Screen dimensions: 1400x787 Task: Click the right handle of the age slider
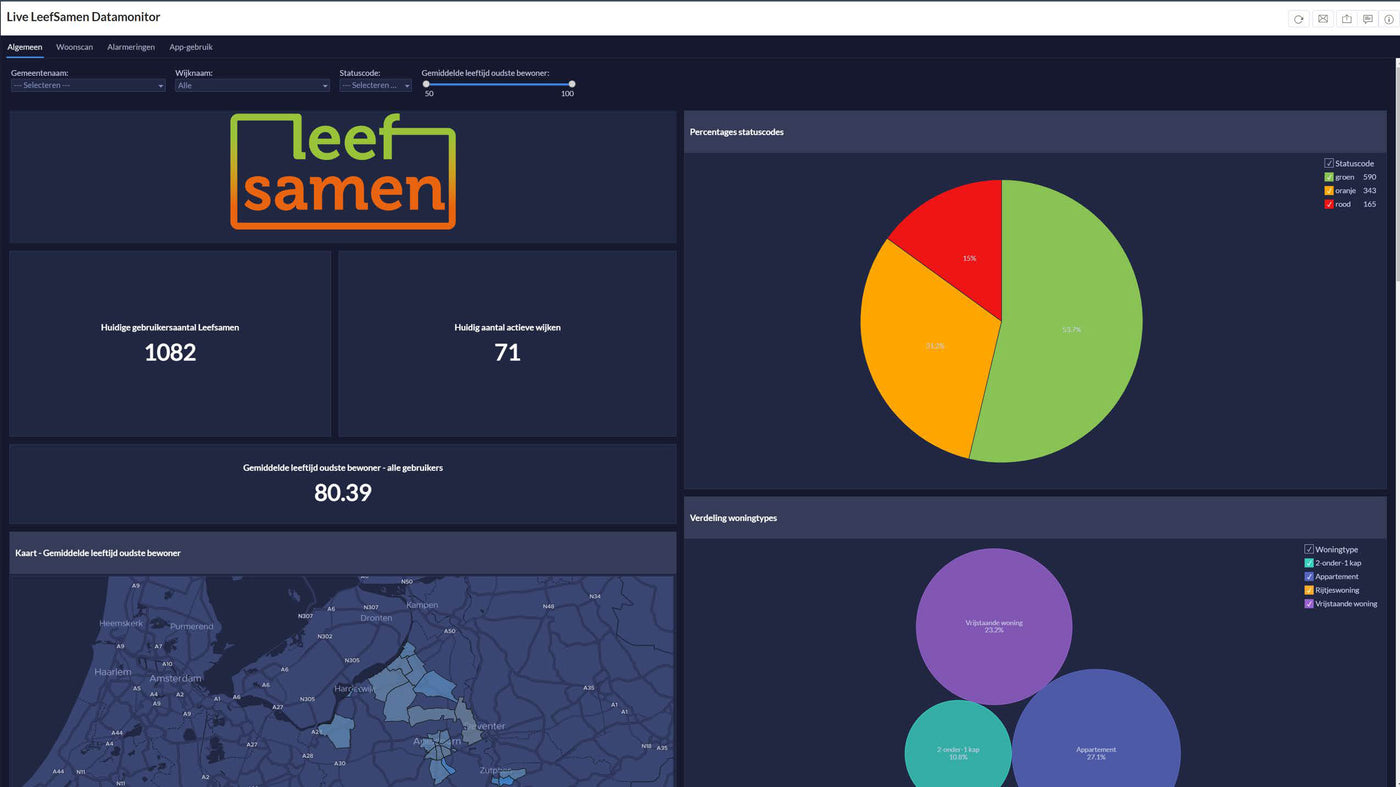coord(572,84)
